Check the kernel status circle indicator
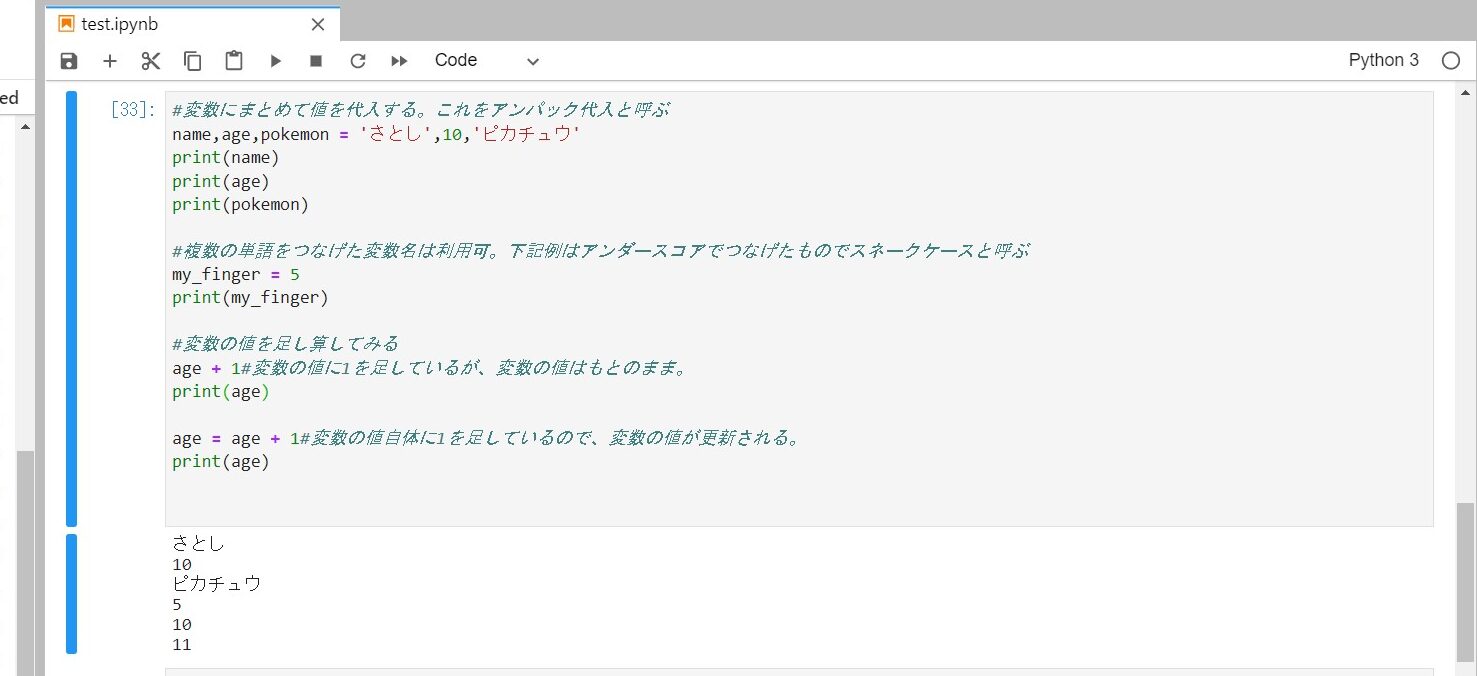 [1451, 60]
